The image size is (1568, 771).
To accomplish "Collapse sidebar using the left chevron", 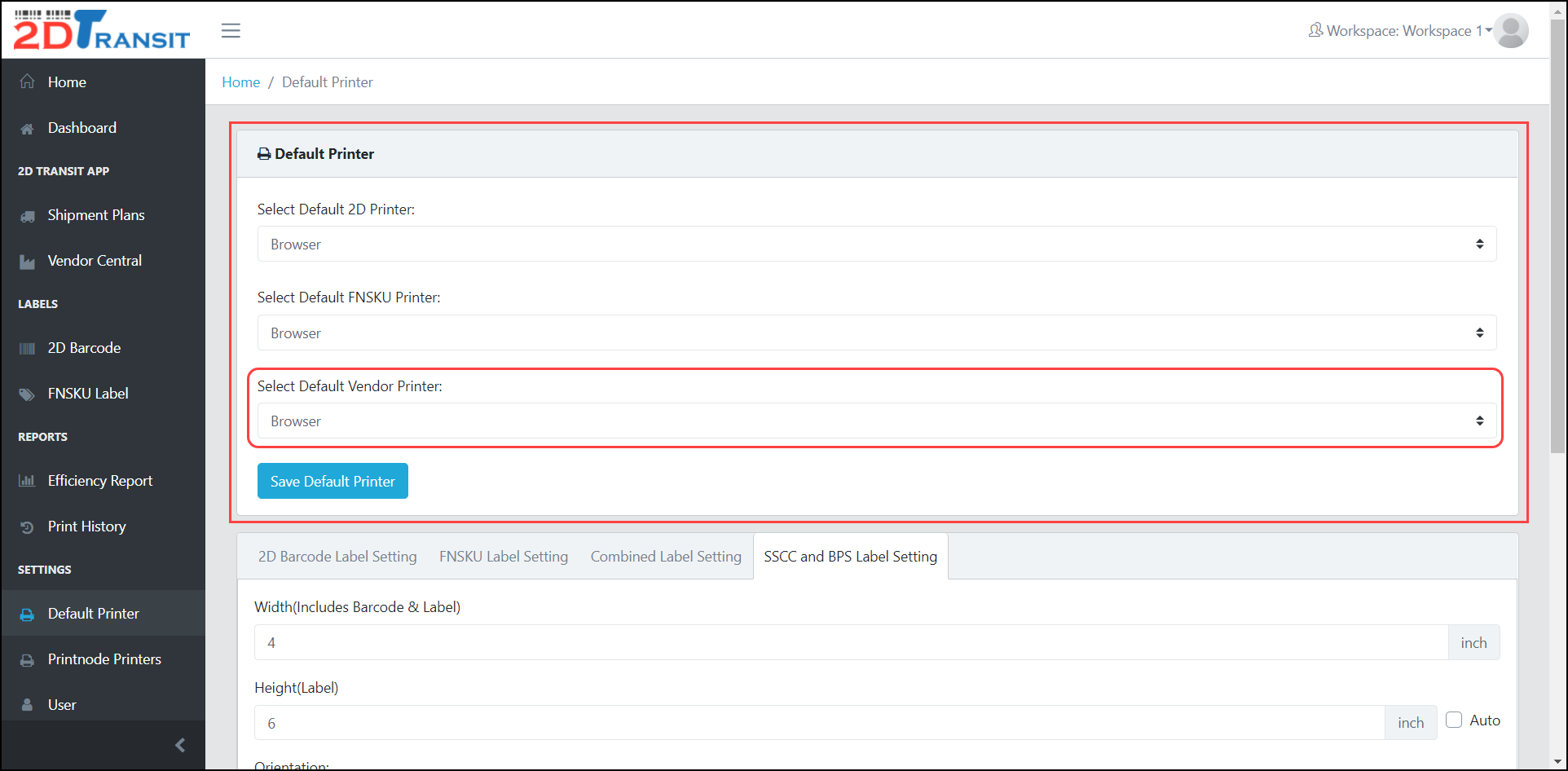I will [180, 745].
